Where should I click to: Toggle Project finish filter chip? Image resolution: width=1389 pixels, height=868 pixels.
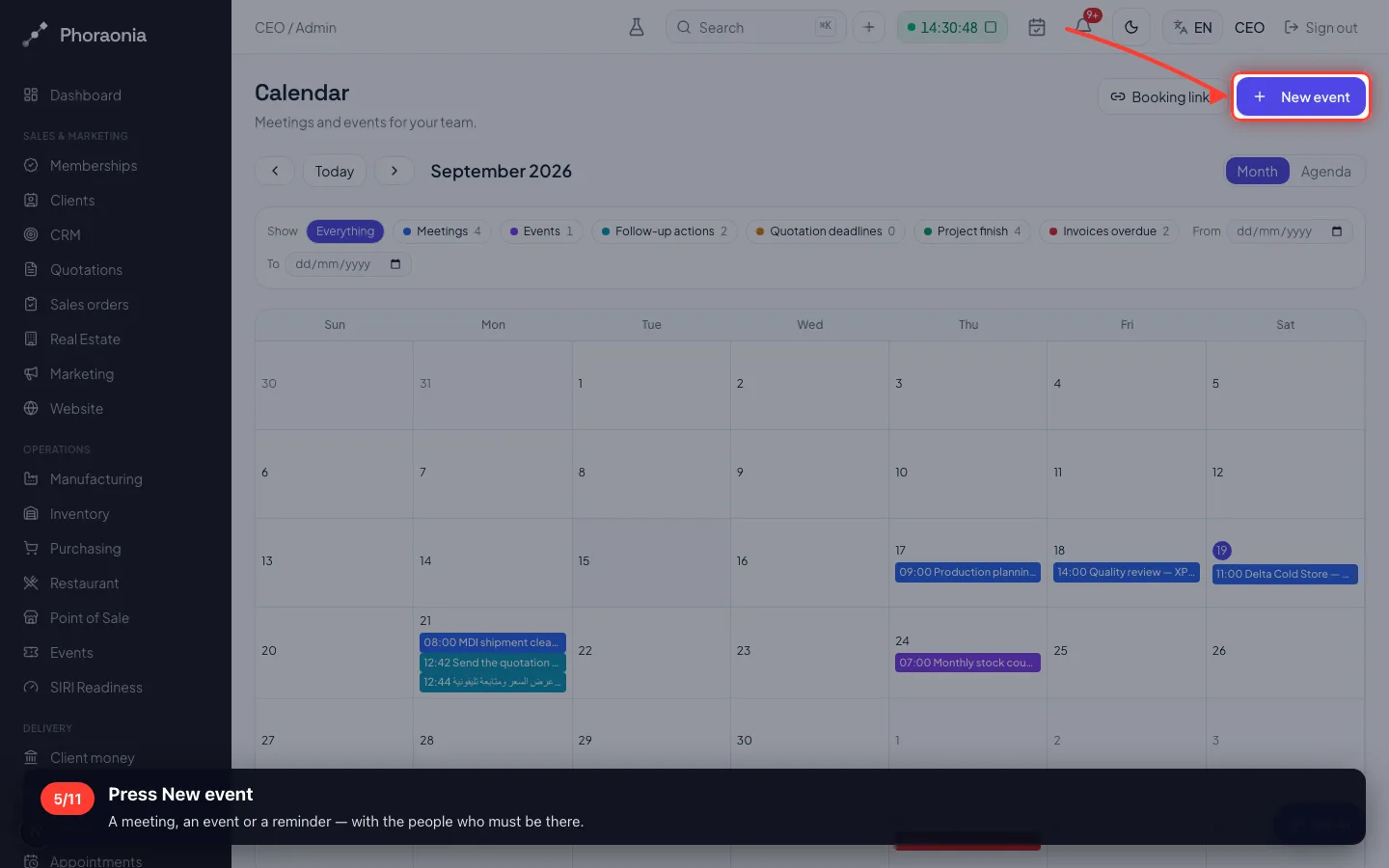[972, 231]
